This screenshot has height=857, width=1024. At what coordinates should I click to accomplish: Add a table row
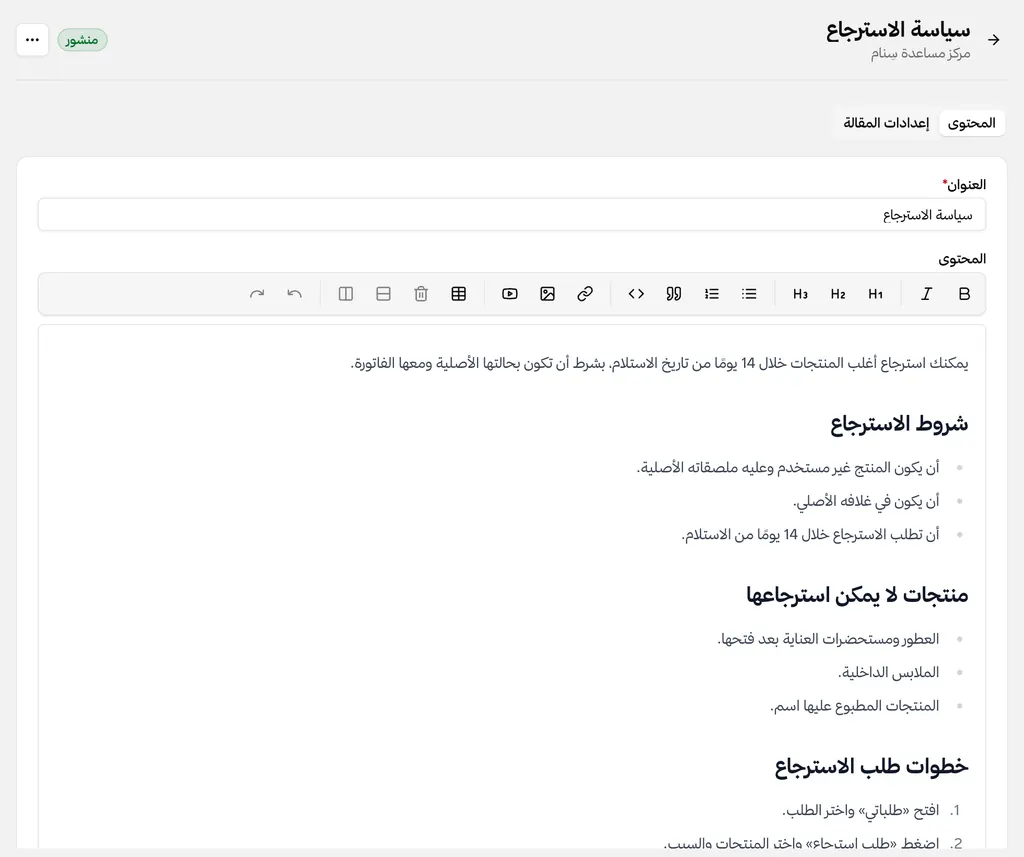(383, 294)
